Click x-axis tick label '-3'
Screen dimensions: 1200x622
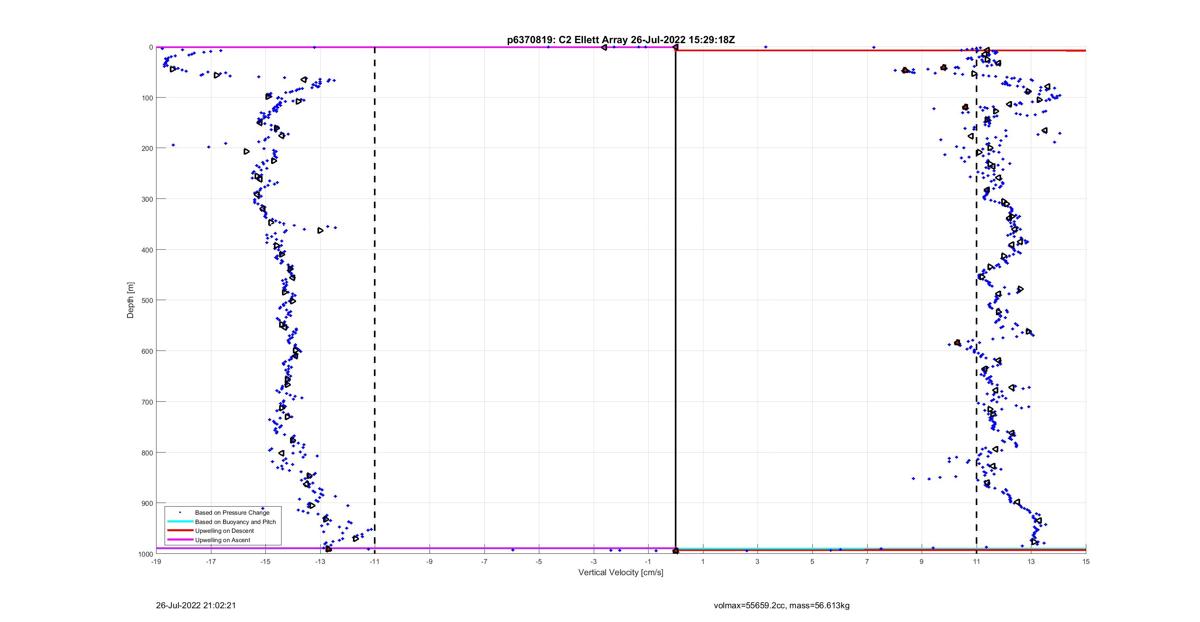tap(594, 562)
